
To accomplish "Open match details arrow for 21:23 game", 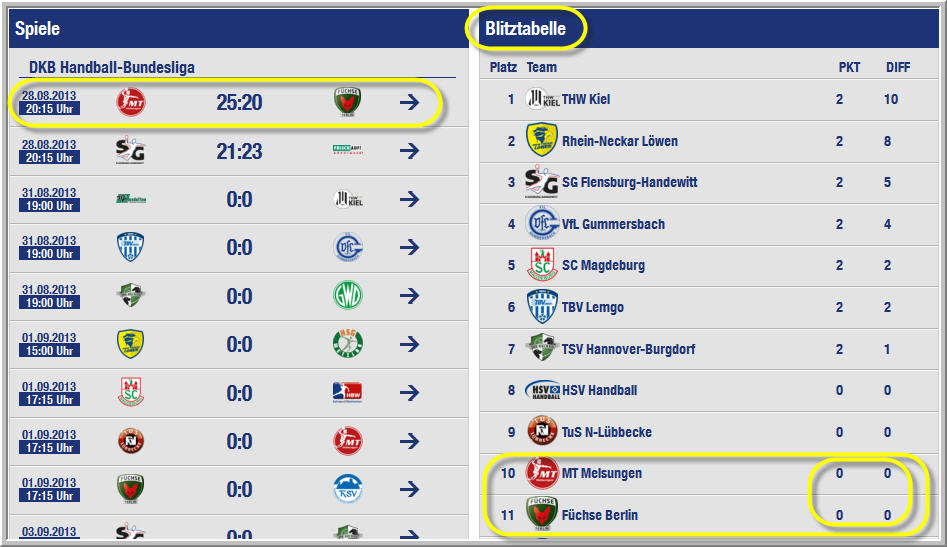I will pos(409,151).
